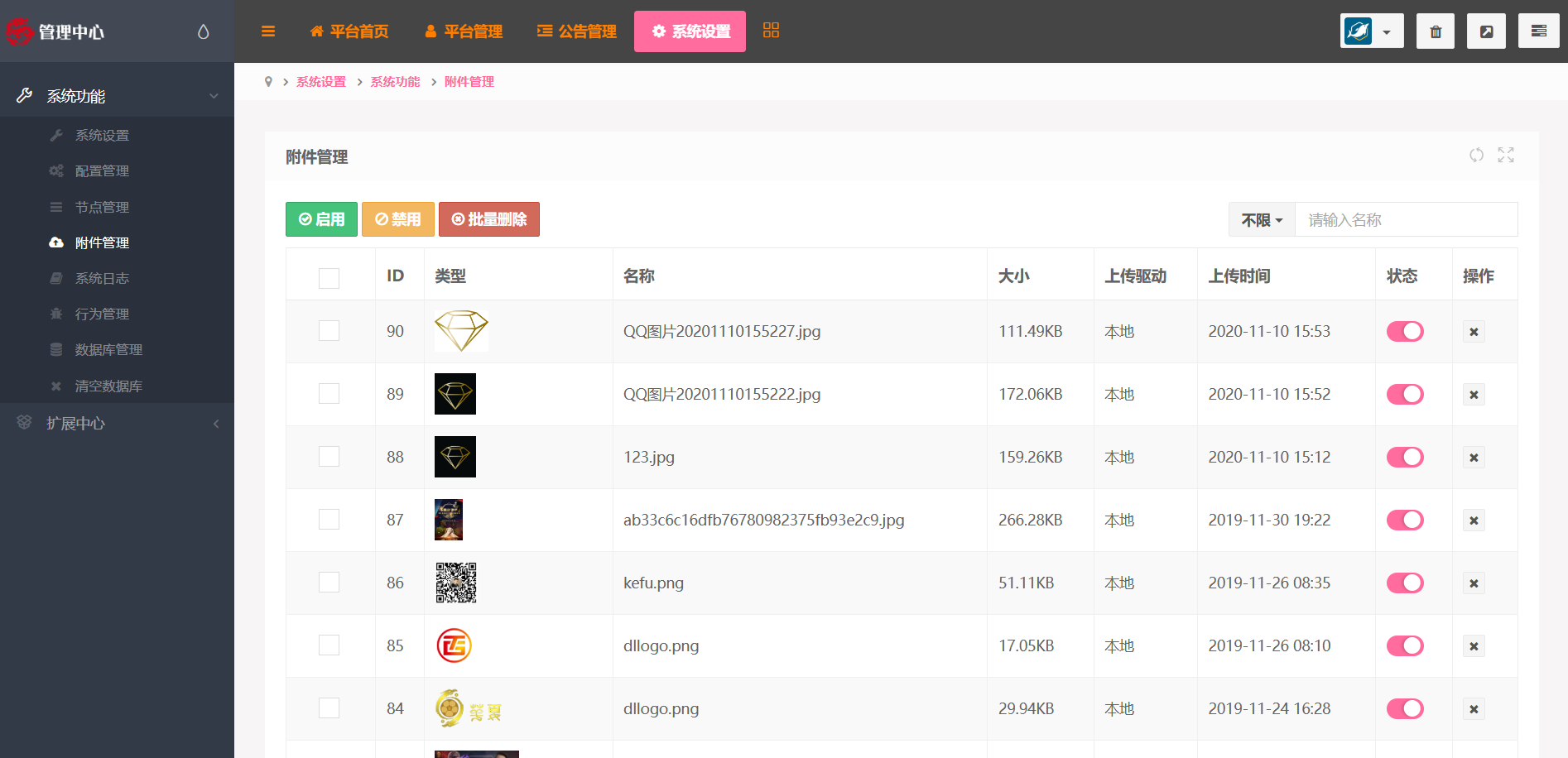Image resolution: width=1568 pixels, height=758 pixels.
Task: Click the bug icon beside 行为管理
Action: [x=56, y=314]
